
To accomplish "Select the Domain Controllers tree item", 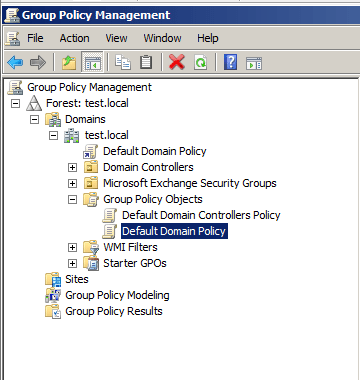I will click(x=148, y=167).
